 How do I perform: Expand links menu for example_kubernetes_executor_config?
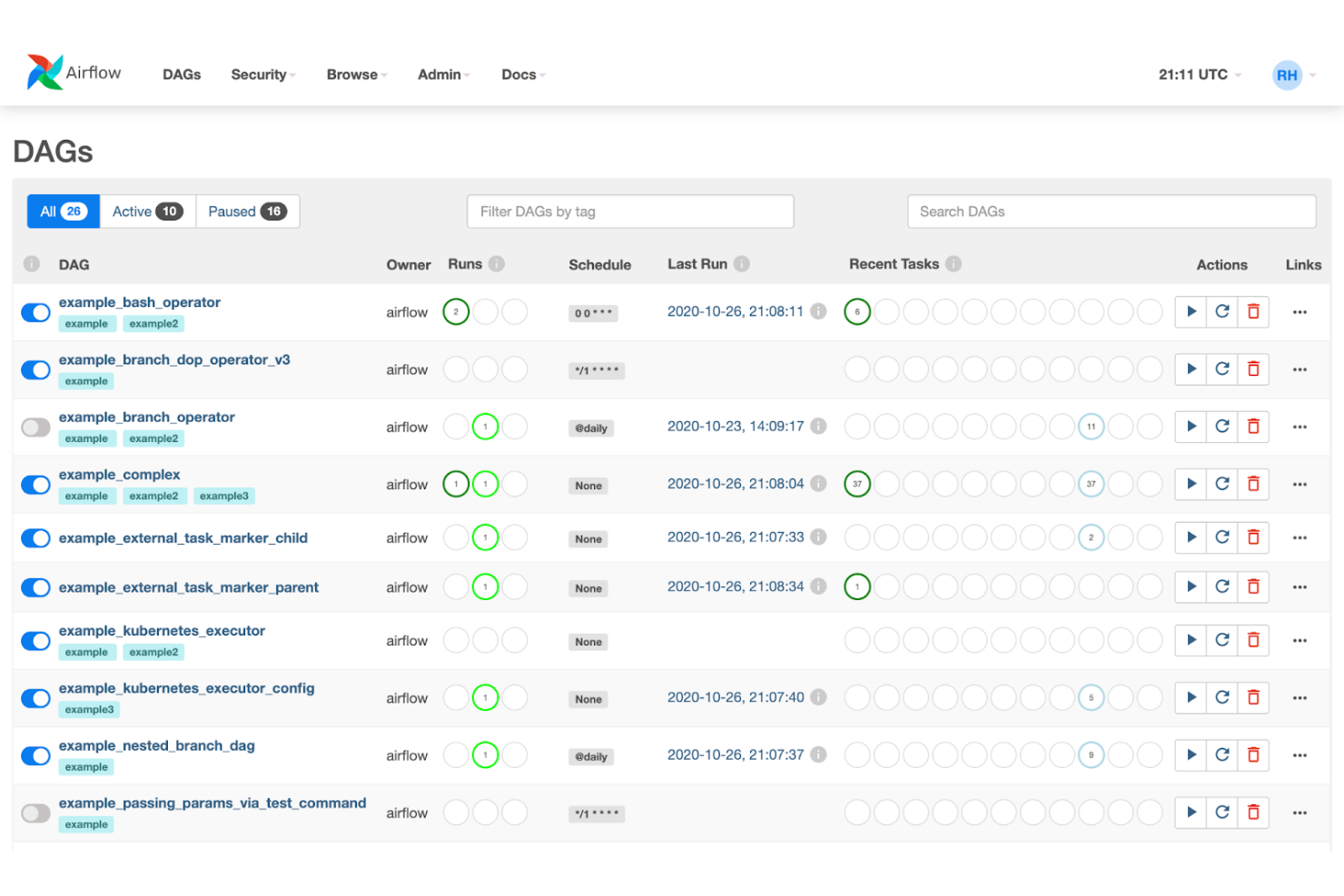click(x=1300, y=697)
